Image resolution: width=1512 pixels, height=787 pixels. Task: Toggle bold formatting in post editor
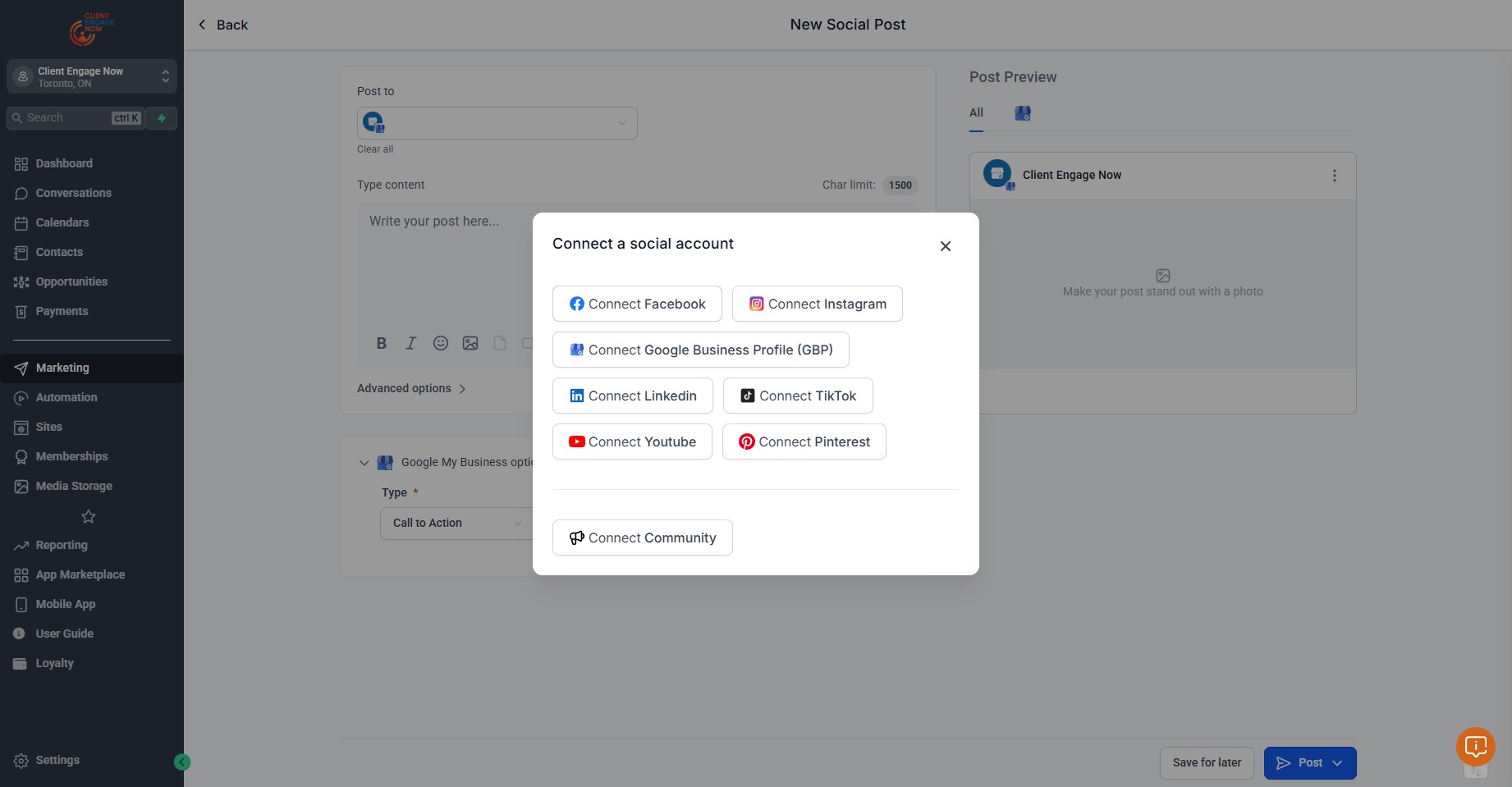click(382, 343)
